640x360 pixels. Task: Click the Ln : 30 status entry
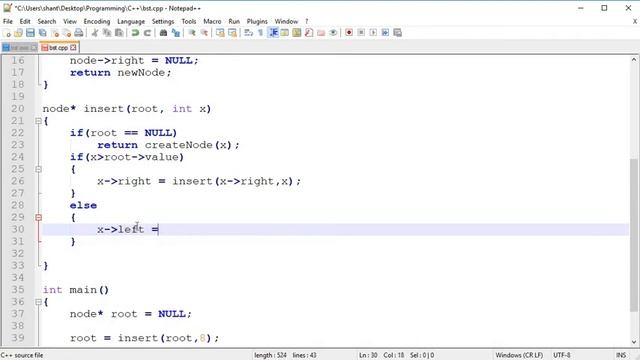click(x=368, y=355)
